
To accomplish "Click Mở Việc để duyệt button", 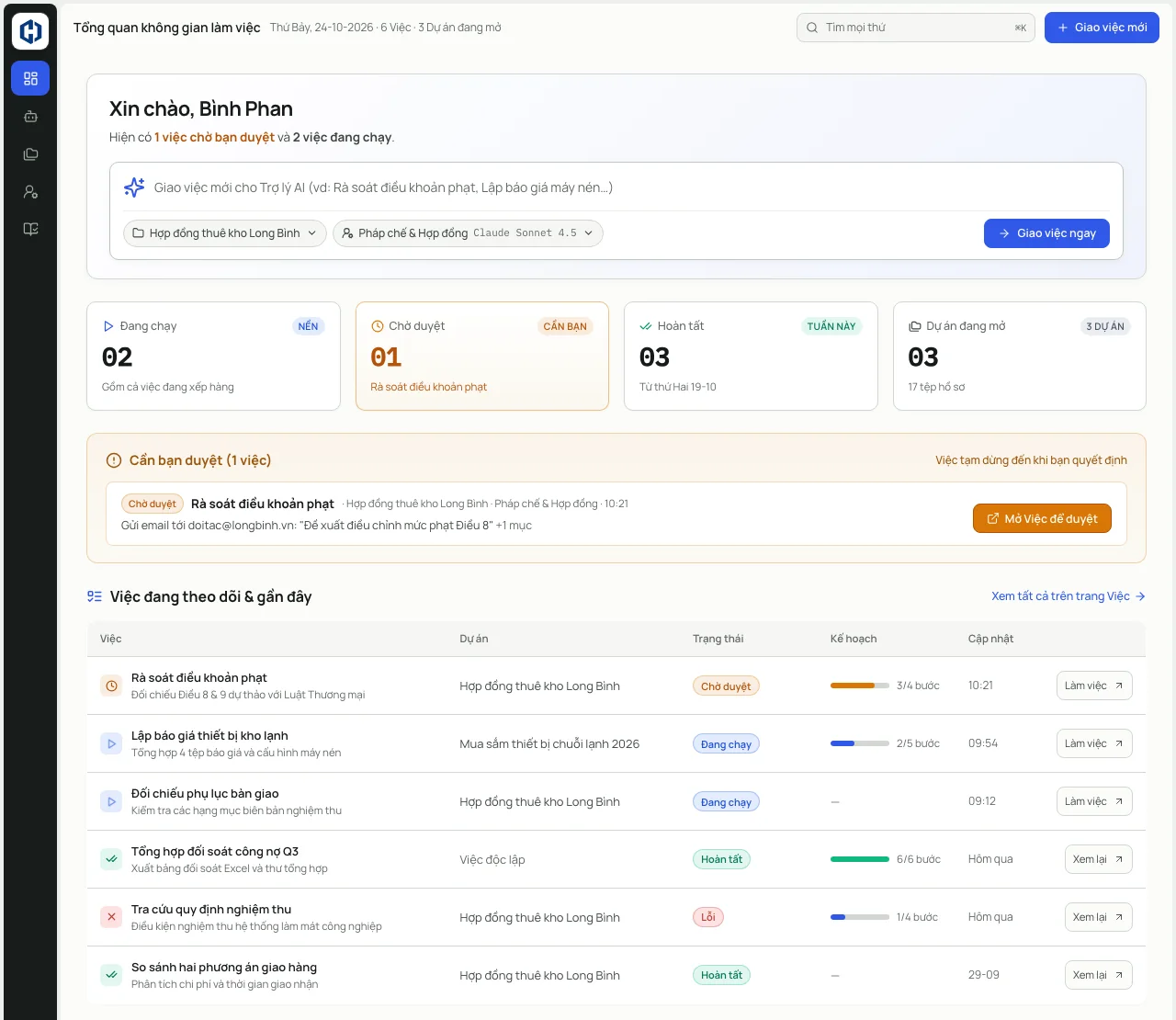I will tap(1042, 518).
